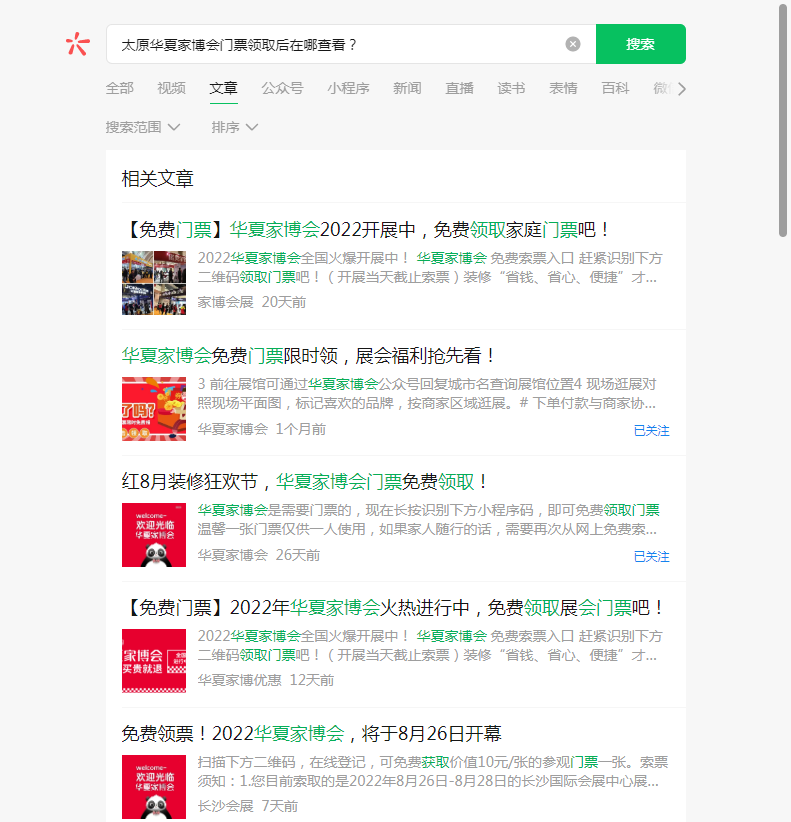Open article 【免费门票】华夏家博会2022开展中

366,230
